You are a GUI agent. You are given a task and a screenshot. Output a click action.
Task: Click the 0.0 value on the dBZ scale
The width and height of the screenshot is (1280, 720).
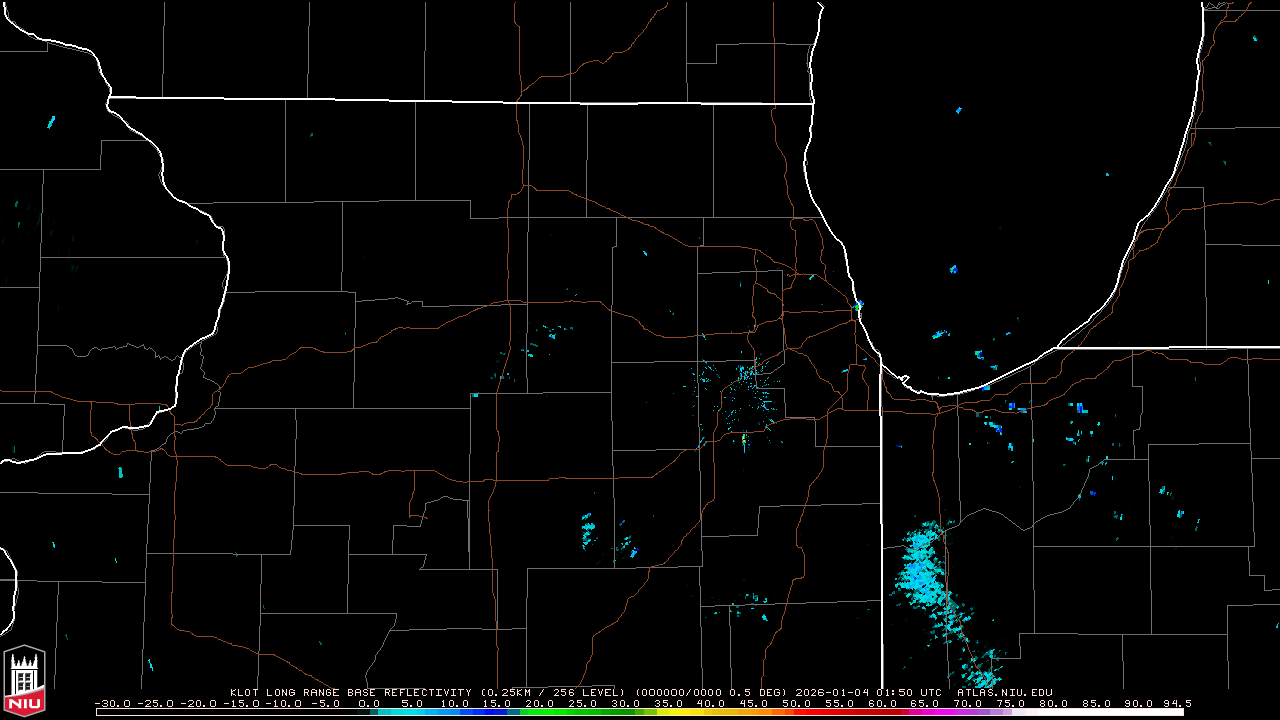point(368,703)
